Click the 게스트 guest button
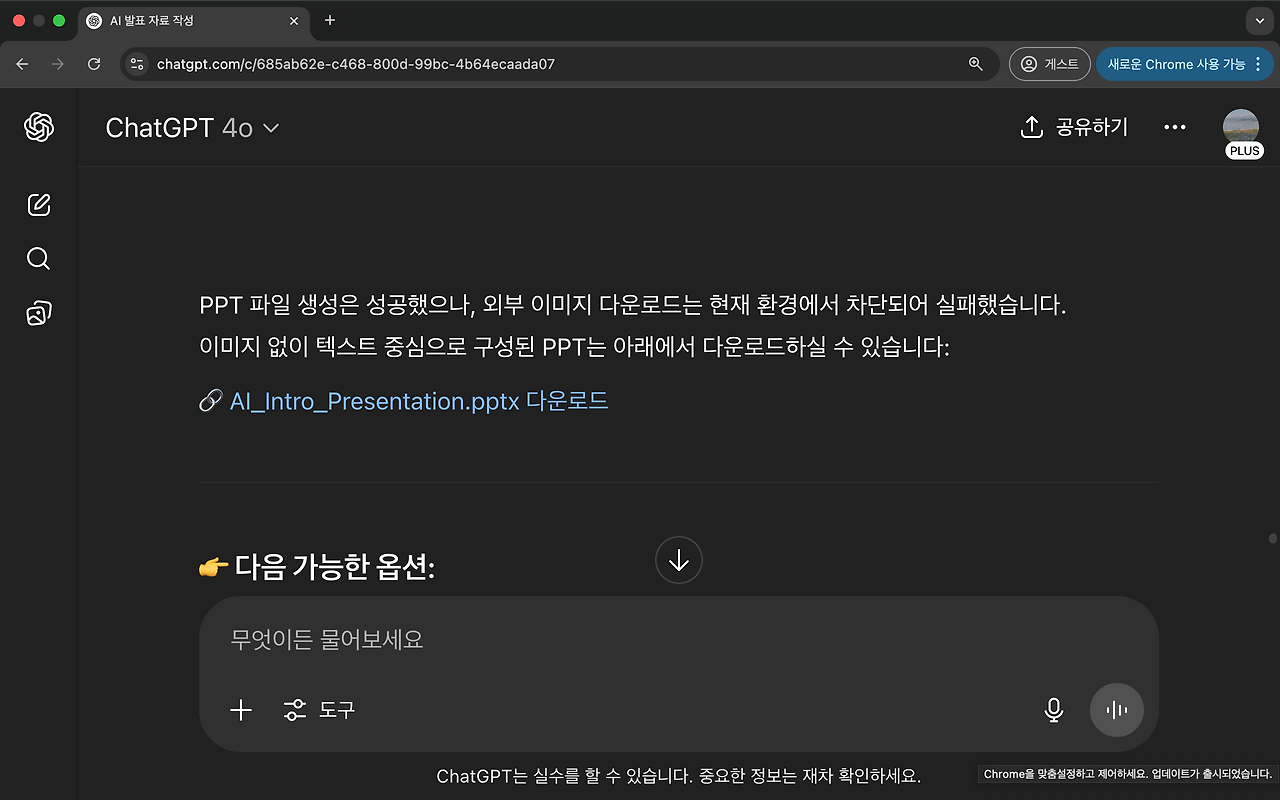The width and height of the screenshot is (1280, 800). pyautogui.click(x=1049, y=63)
